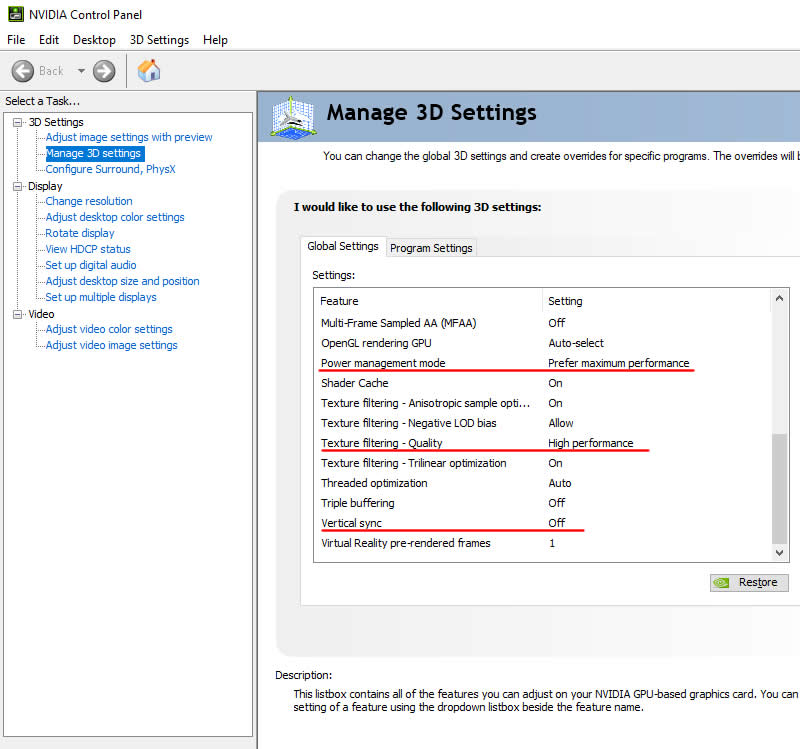Open Set up multiple displays
This screenshot has width=800, height=749.
pos(101,297)
